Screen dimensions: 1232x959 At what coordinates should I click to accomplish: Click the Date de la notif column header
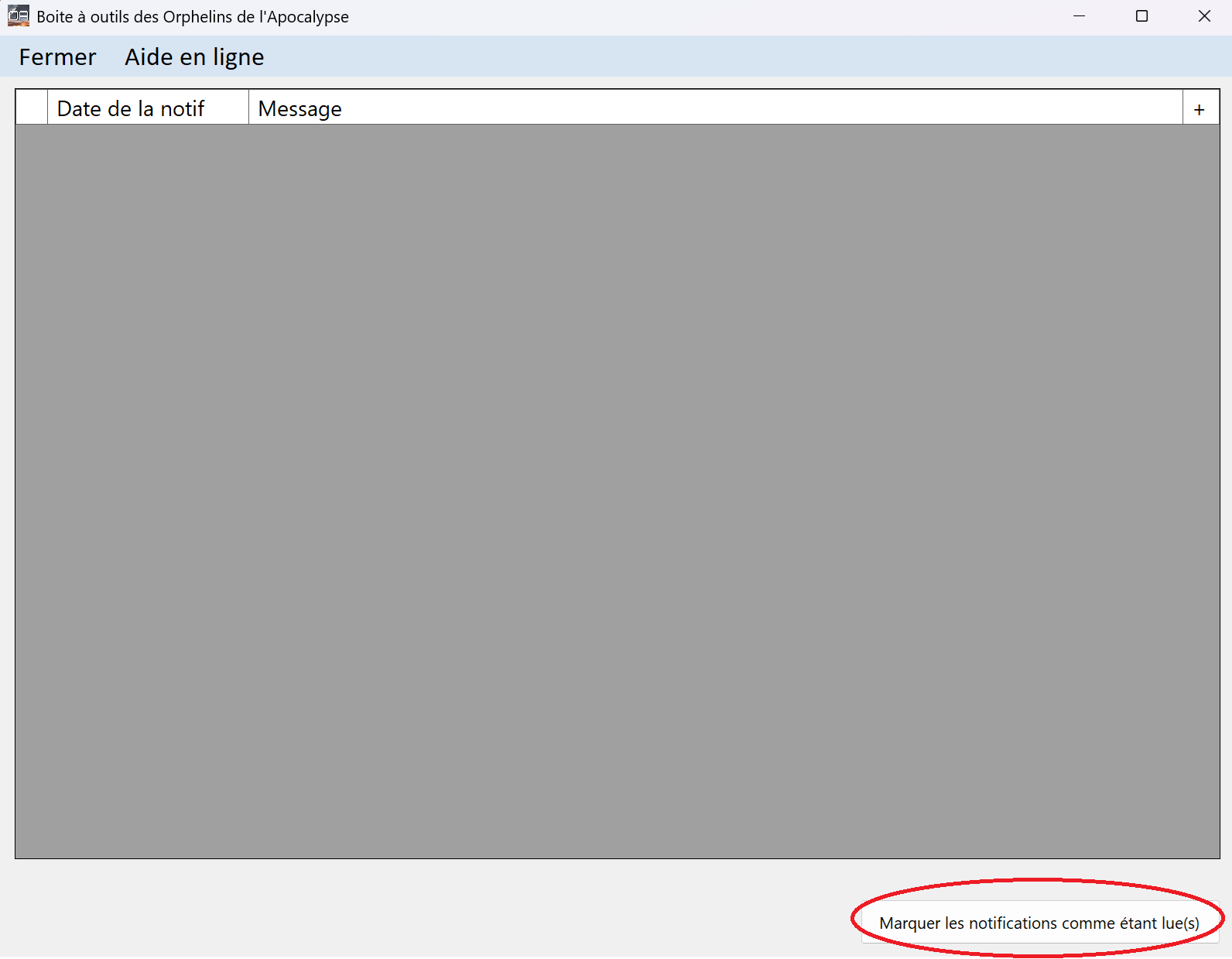pyautogui.click(x=148, y=108)
